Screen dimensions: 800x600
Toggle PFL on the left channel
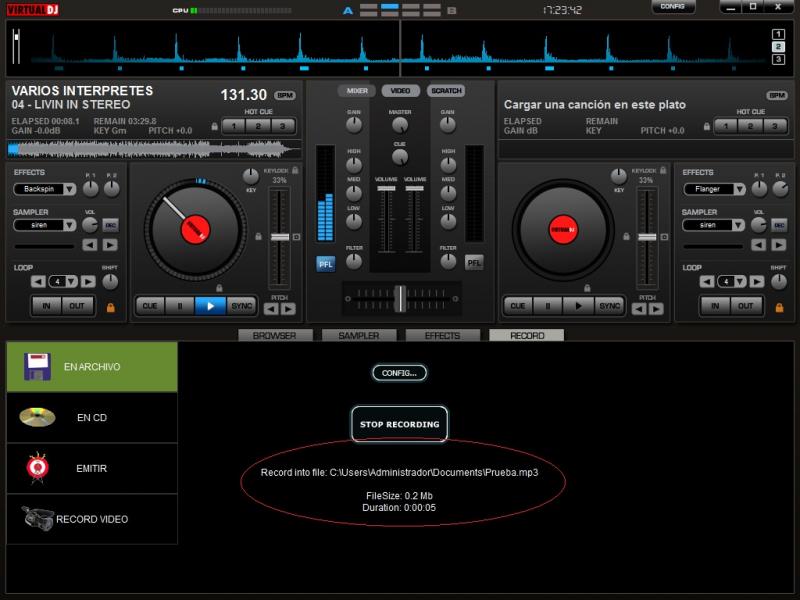(326, 264)
